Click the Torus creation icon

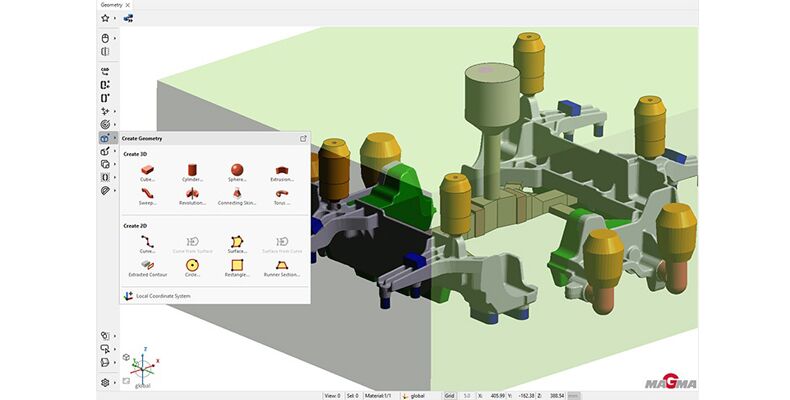(281, 195)
